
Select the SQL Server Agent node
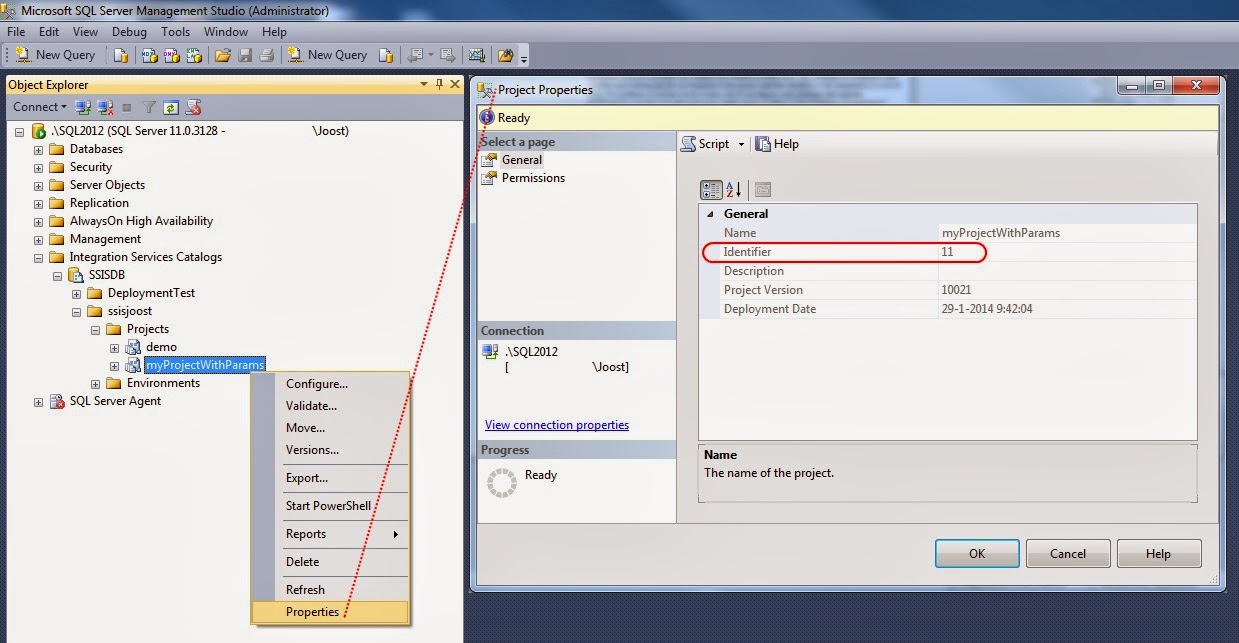(115, 401)
